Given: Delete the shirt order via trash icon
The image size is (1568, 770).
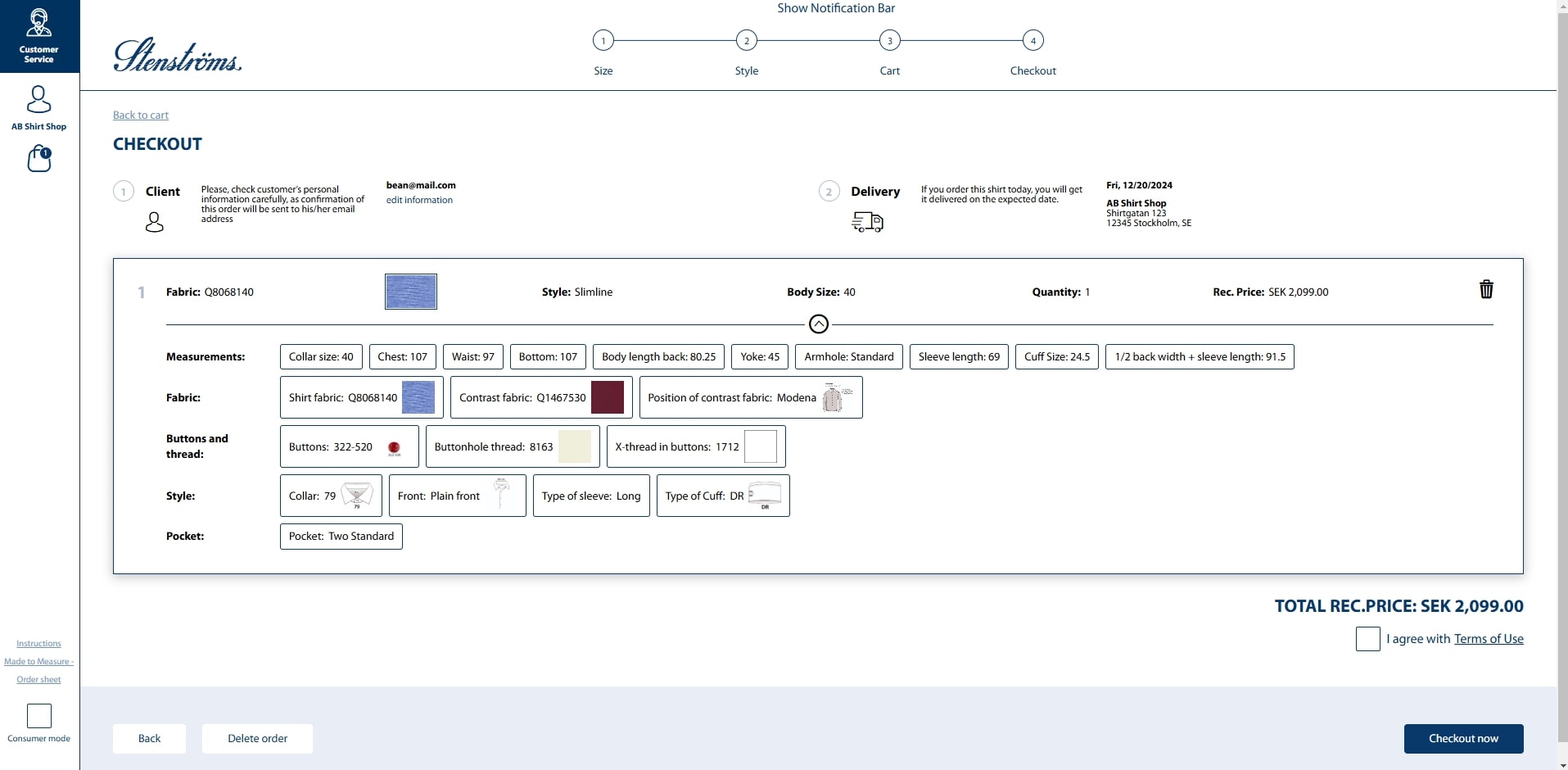Looking at the screenshot, I should (1487, 289).
